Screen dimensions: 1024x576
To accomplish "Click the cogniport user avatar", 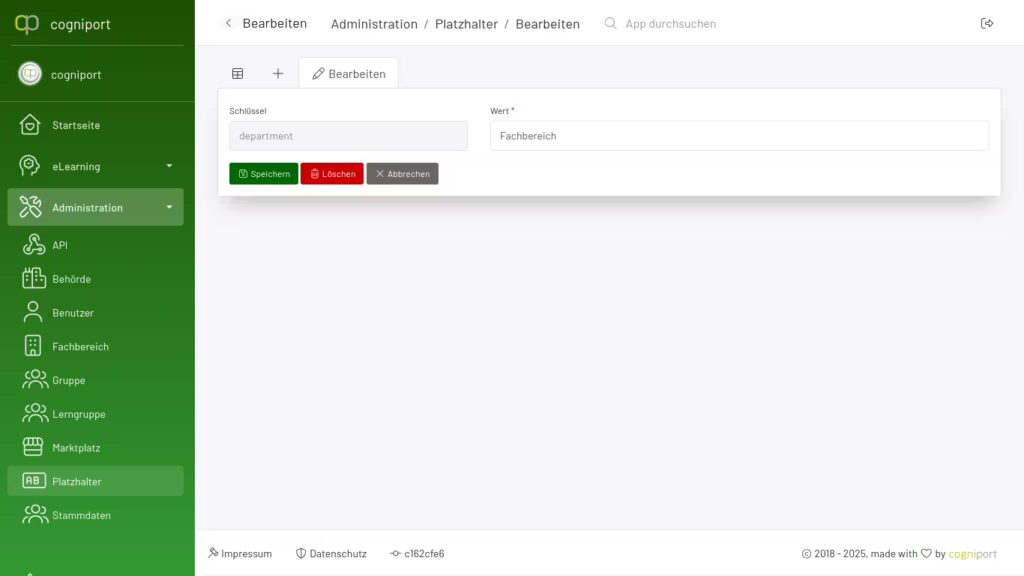I will pos(31,74).
